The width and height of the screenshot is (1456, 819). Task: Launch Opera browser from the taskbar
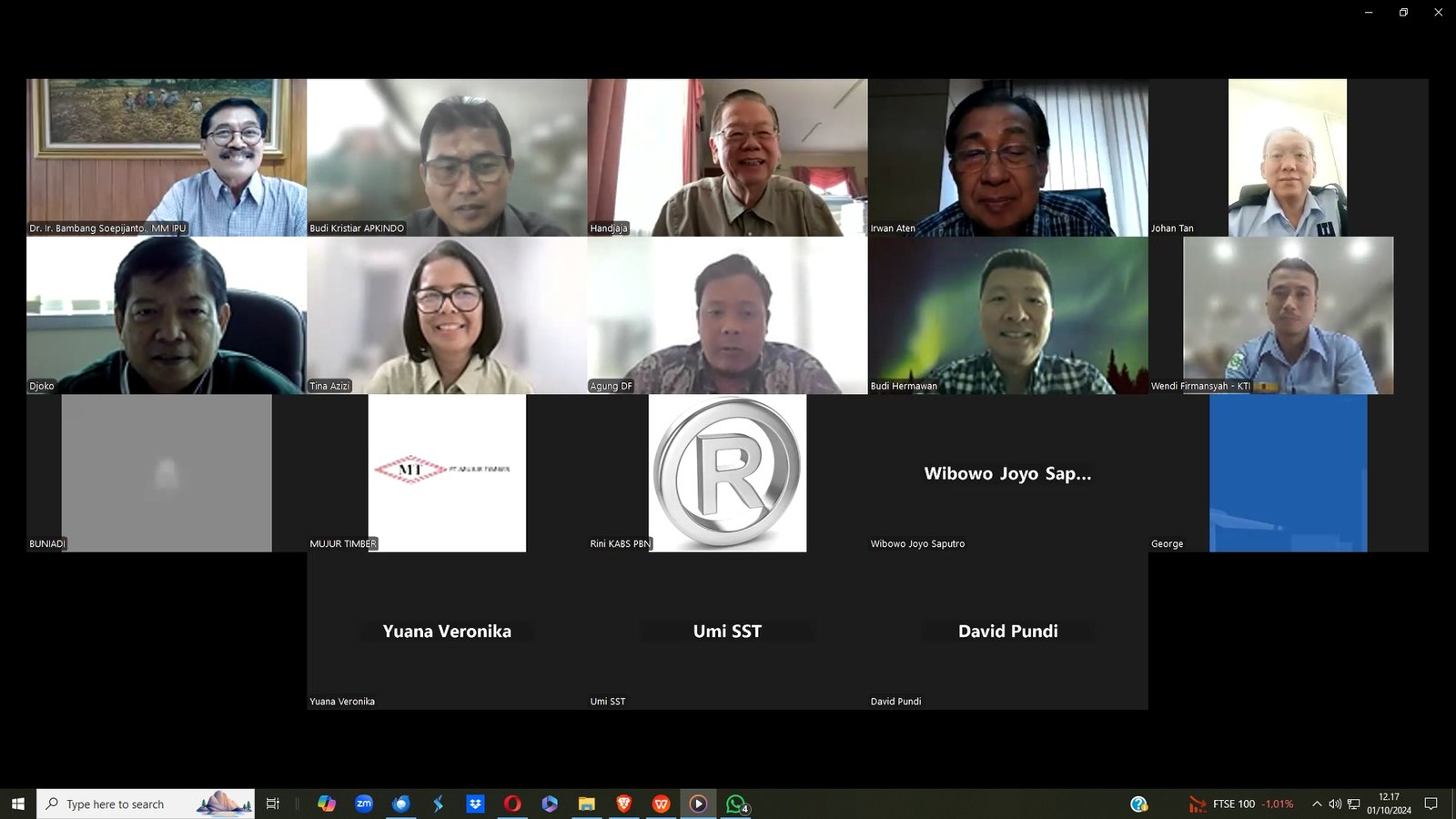pos(512,804)
